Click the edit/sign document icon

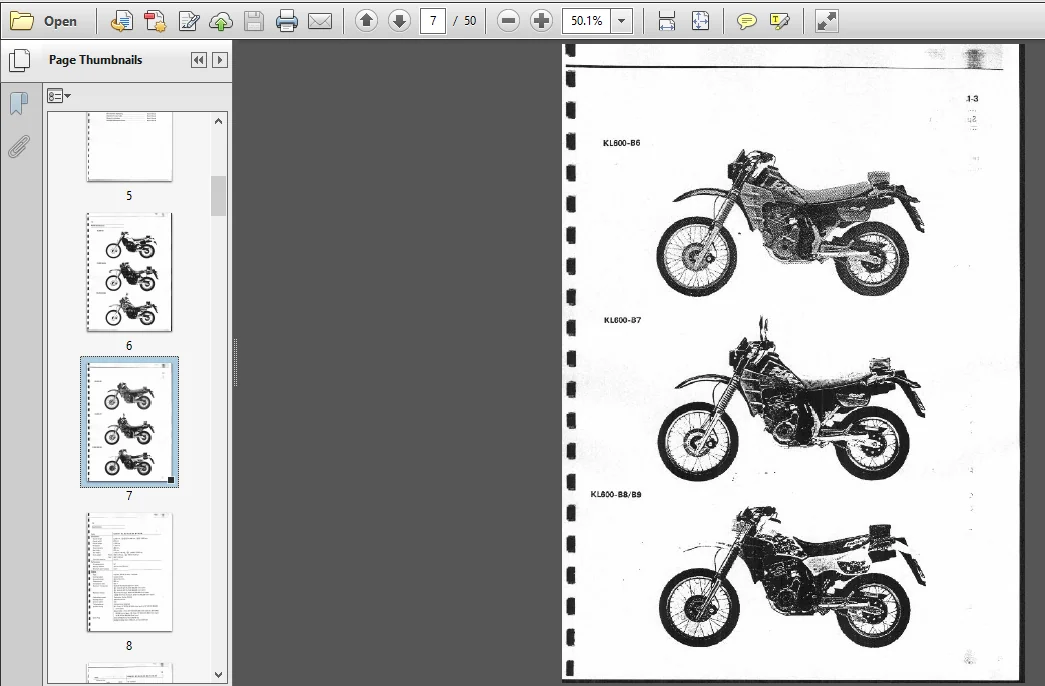click(x=189, y=21)
